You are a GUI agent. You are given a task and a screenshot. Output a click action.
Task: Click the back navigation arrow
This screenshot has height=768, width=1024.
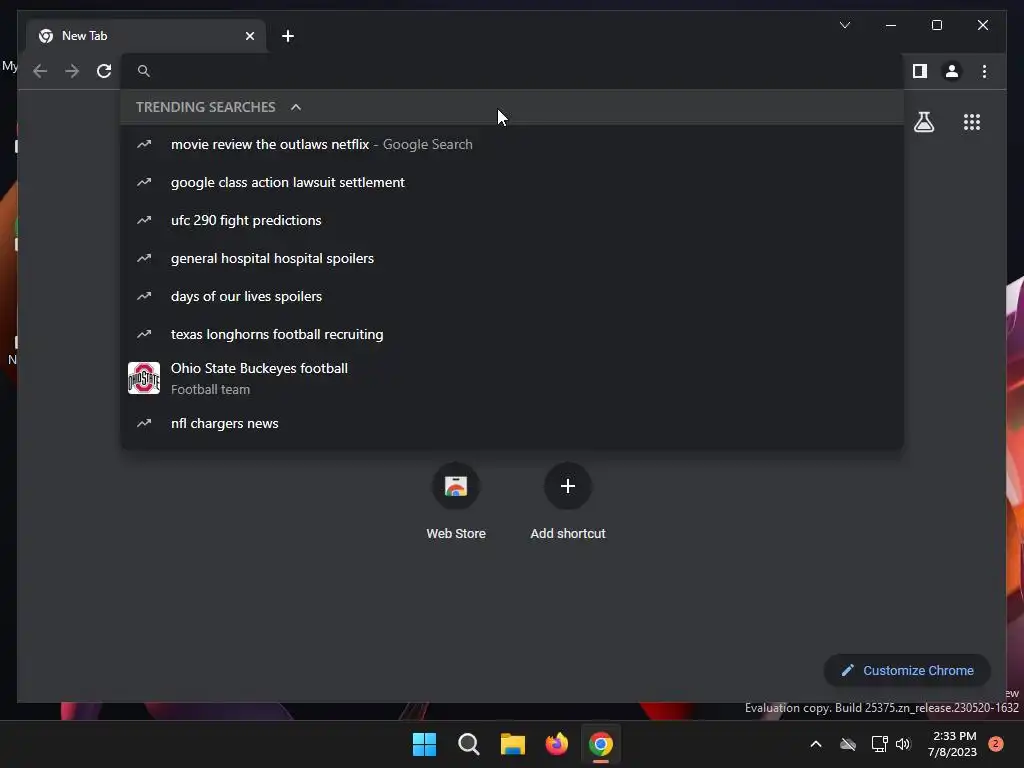click(40, 71)
